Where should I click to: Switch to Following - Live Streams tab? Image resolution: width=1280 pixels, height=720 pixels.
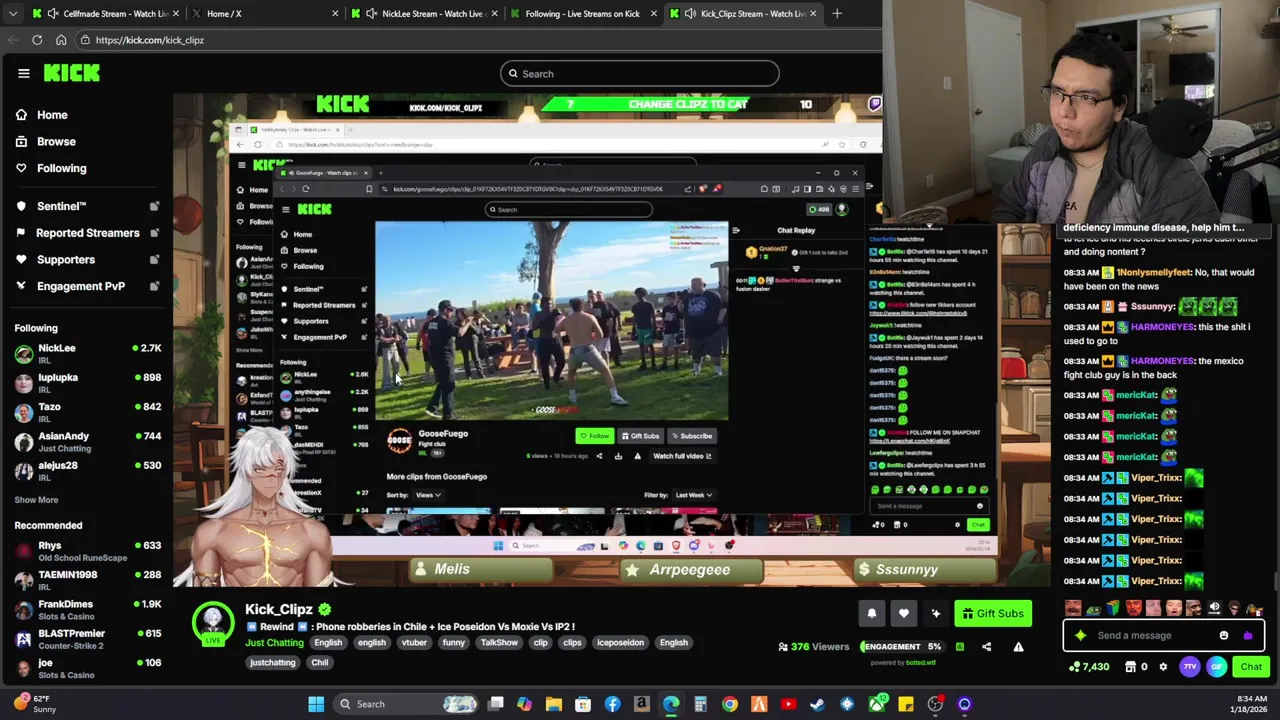coord(582,13)
